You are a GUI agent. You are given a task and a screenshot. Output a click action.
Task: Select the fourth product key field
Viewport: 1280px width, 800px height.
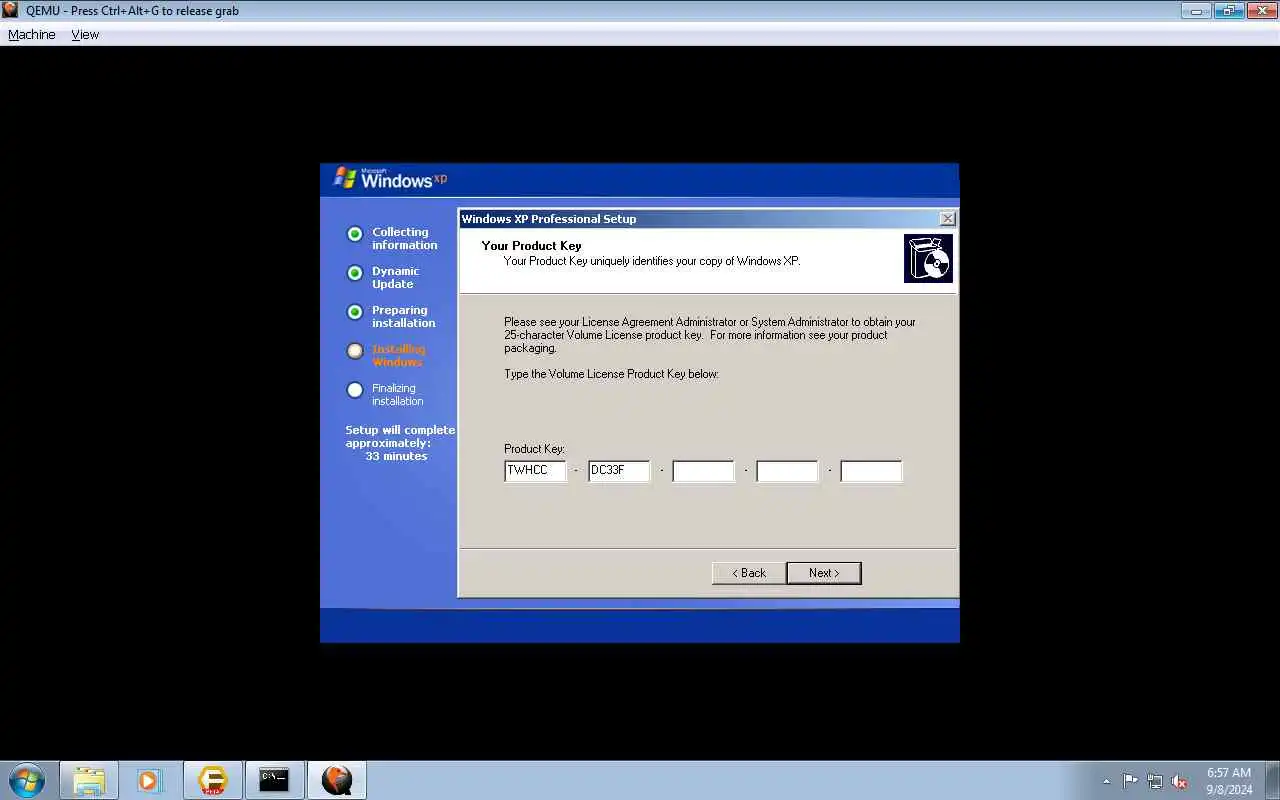(788, 471)
